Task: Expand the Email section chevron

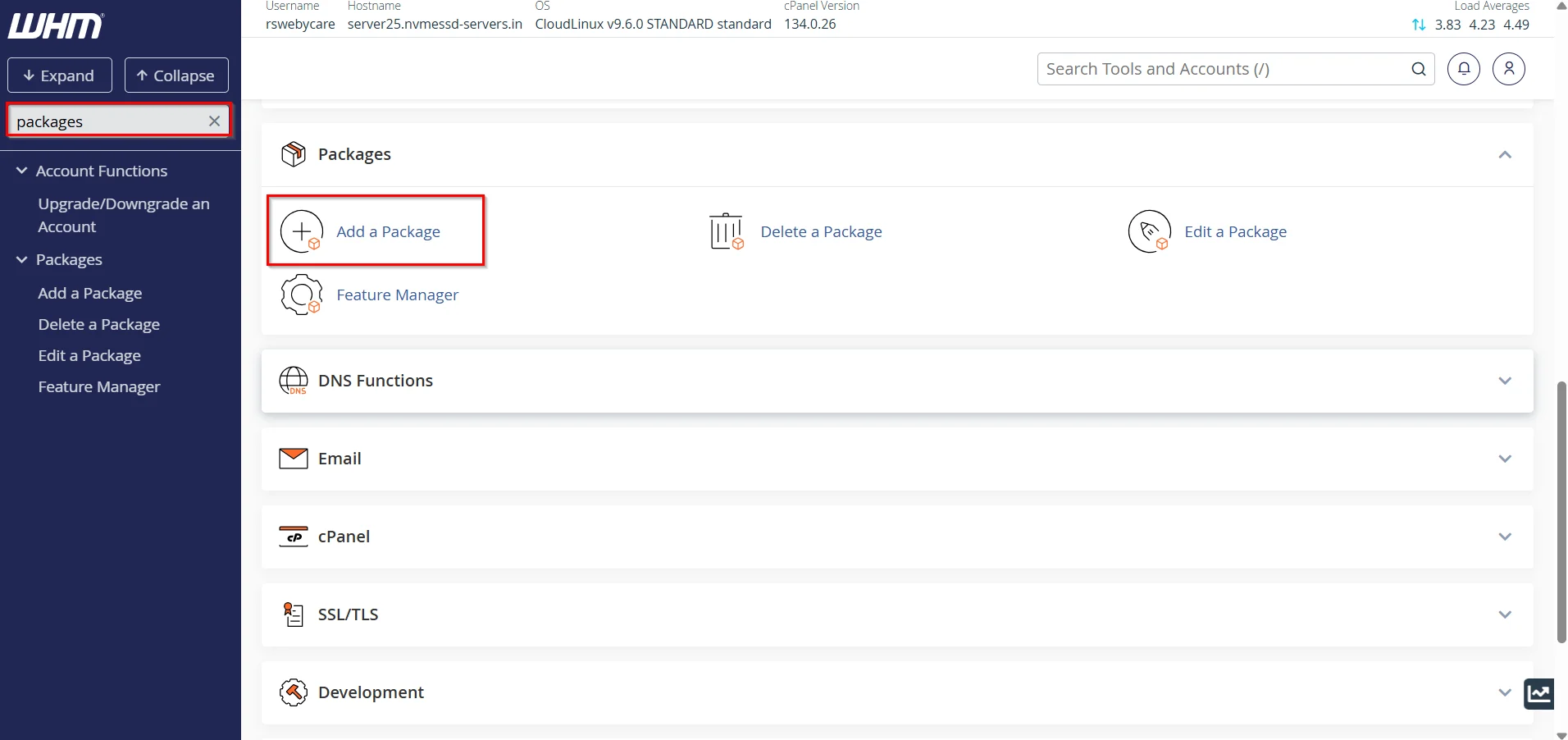Action: [1505, 459]
